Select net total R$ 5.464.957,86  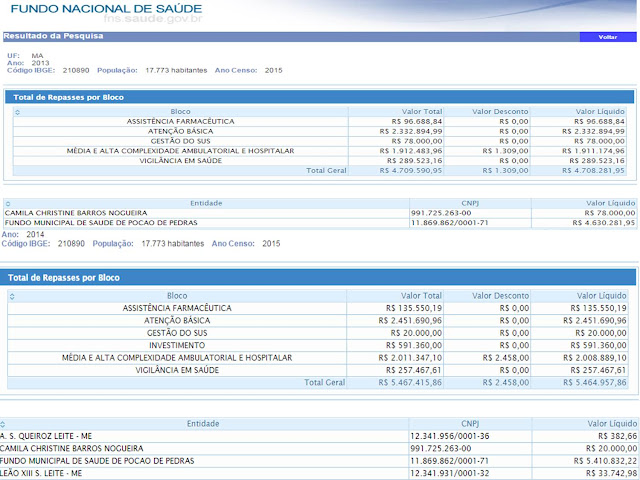pyautogui.click(x=595, y=383)
